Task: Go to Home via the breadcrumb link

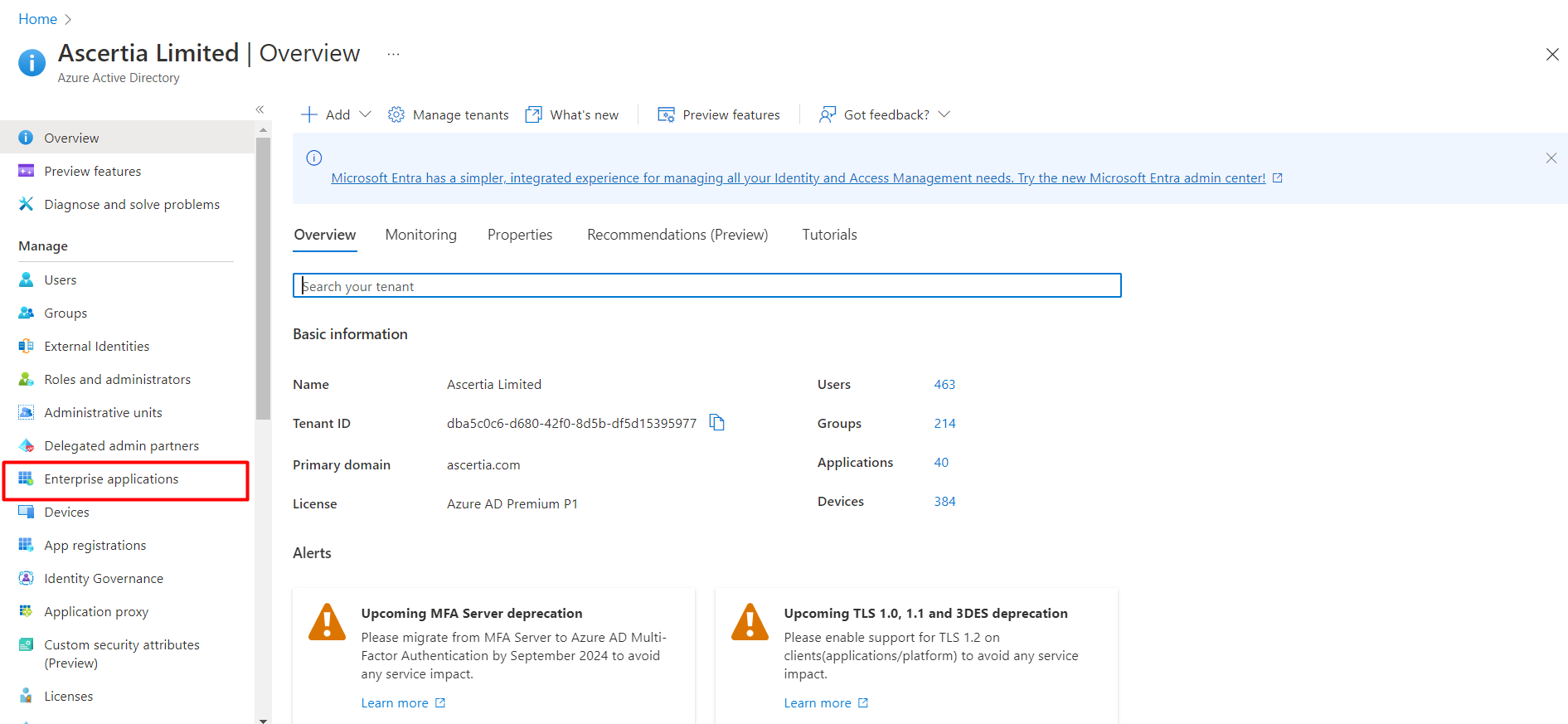Action: click(38, 19)
